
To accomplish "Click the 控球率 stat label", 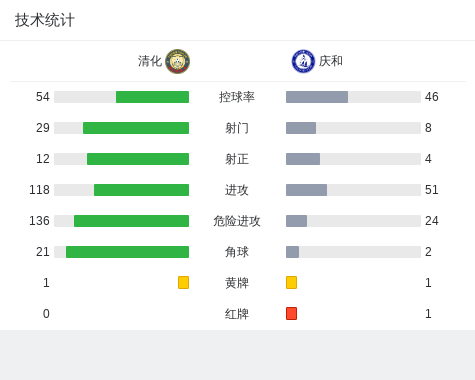I will pos(237,97).
